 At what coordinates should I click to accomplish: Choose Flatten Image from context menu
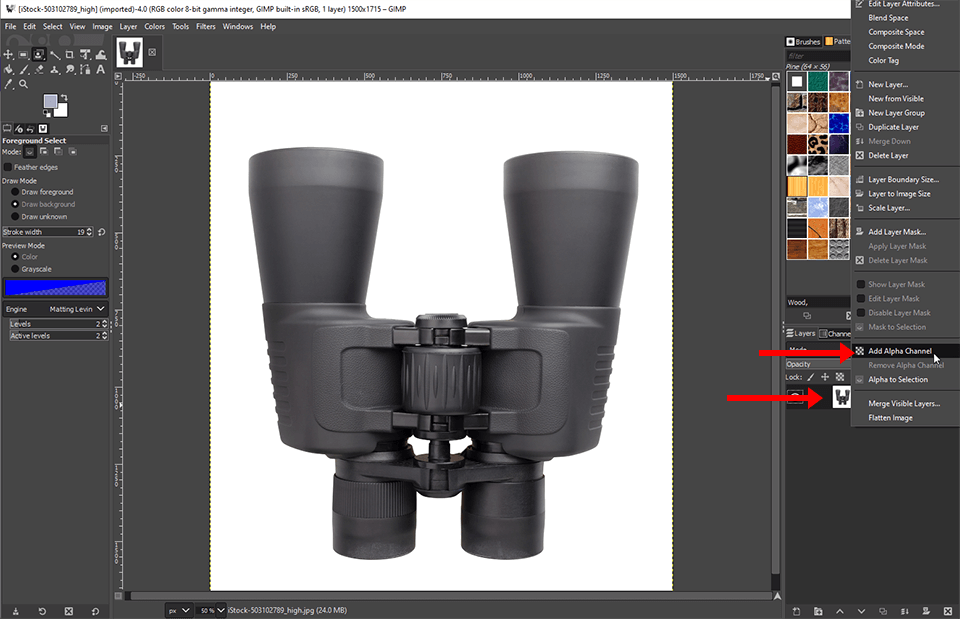(890, 418)
